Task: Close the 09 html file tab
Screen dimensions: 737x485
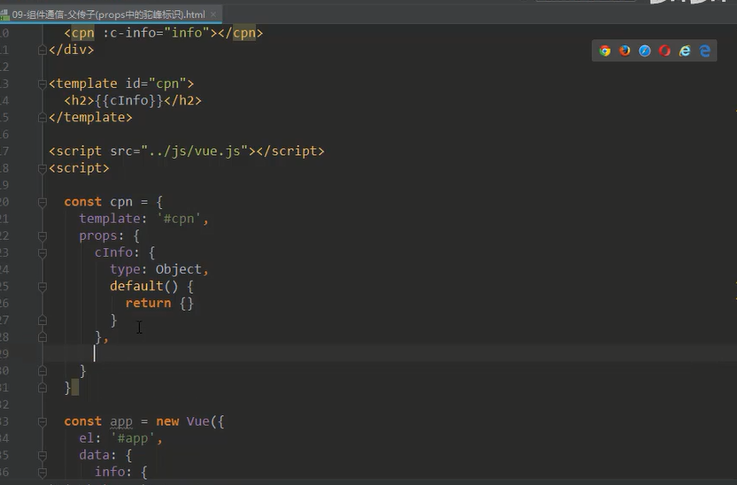Action: coord(213,15)
